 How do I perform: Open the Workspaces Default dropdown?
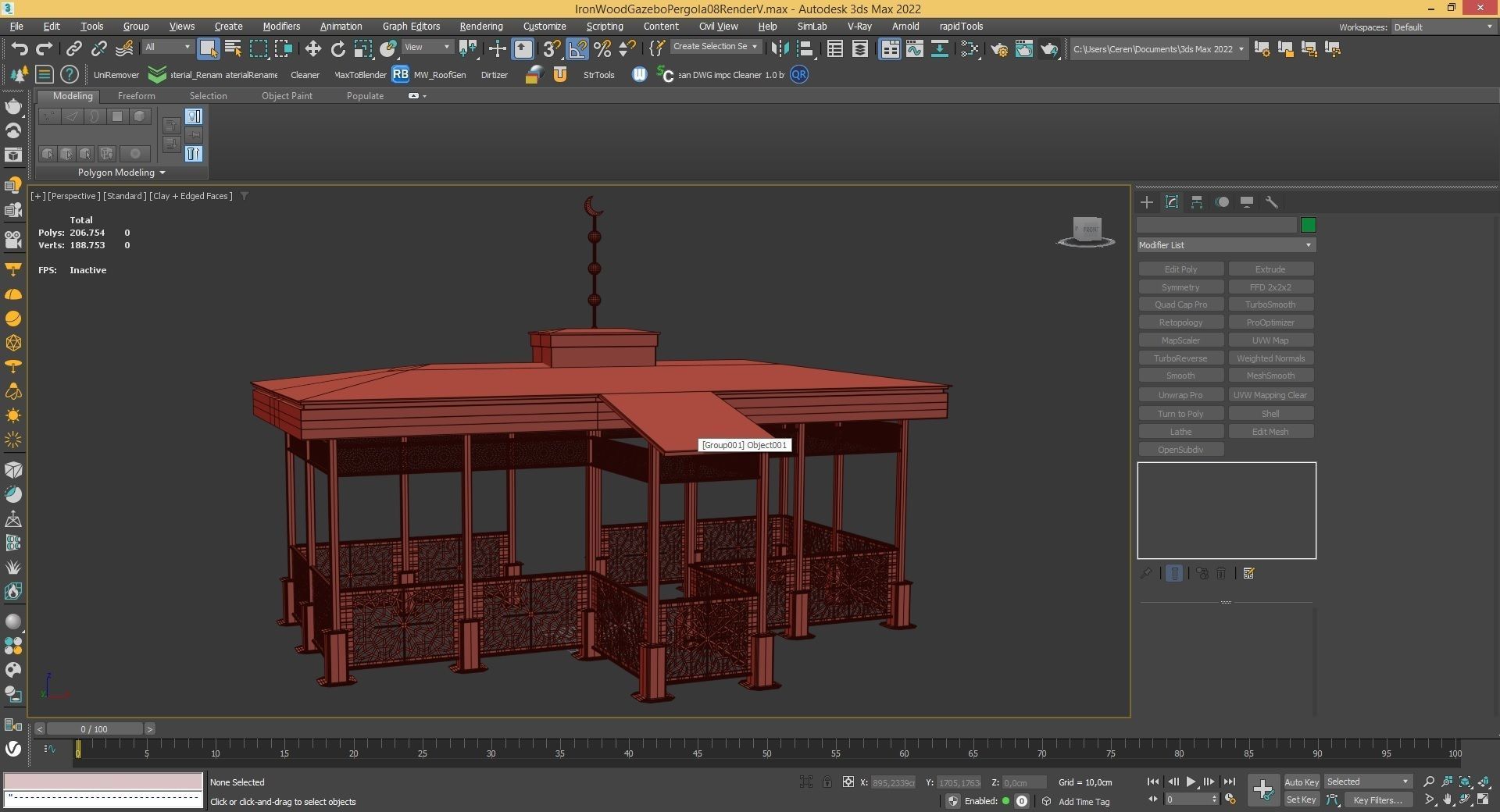pos(1444,27)
